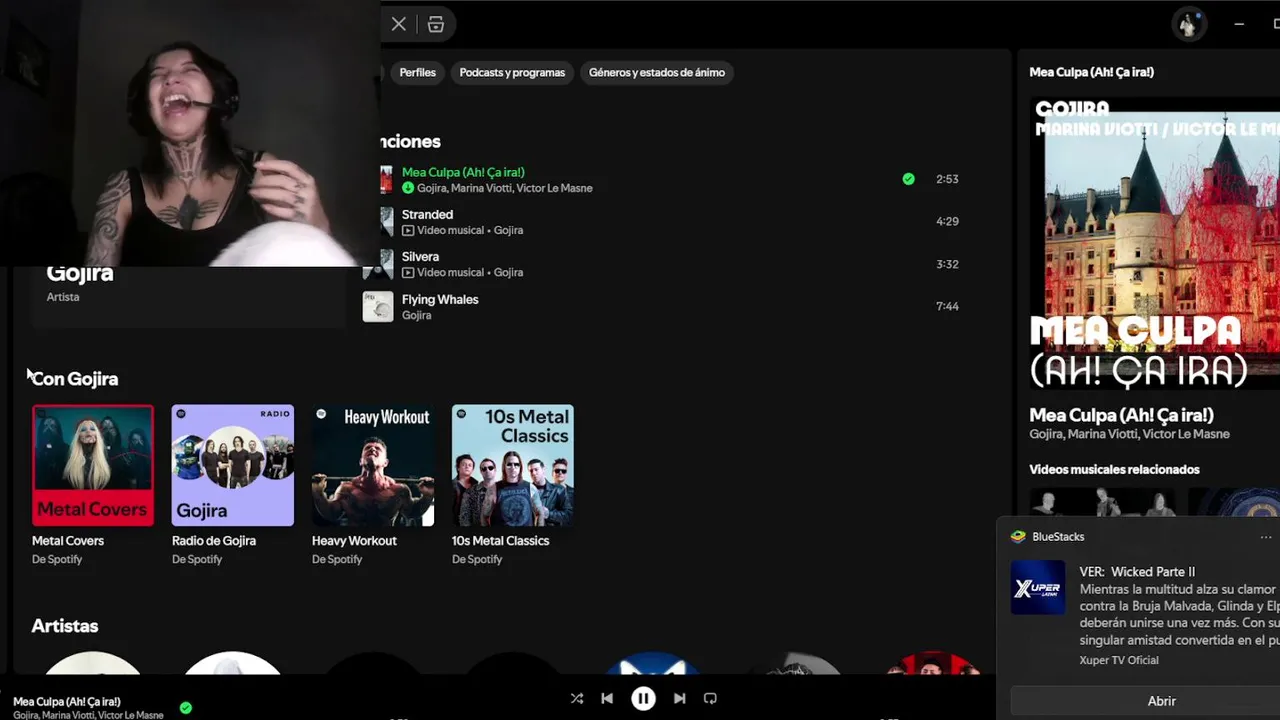Click the 2:53 duration of Mea Culpa
Image resolution: width=1280 pixels, height=720 pixels.
[x=947, y=179]
